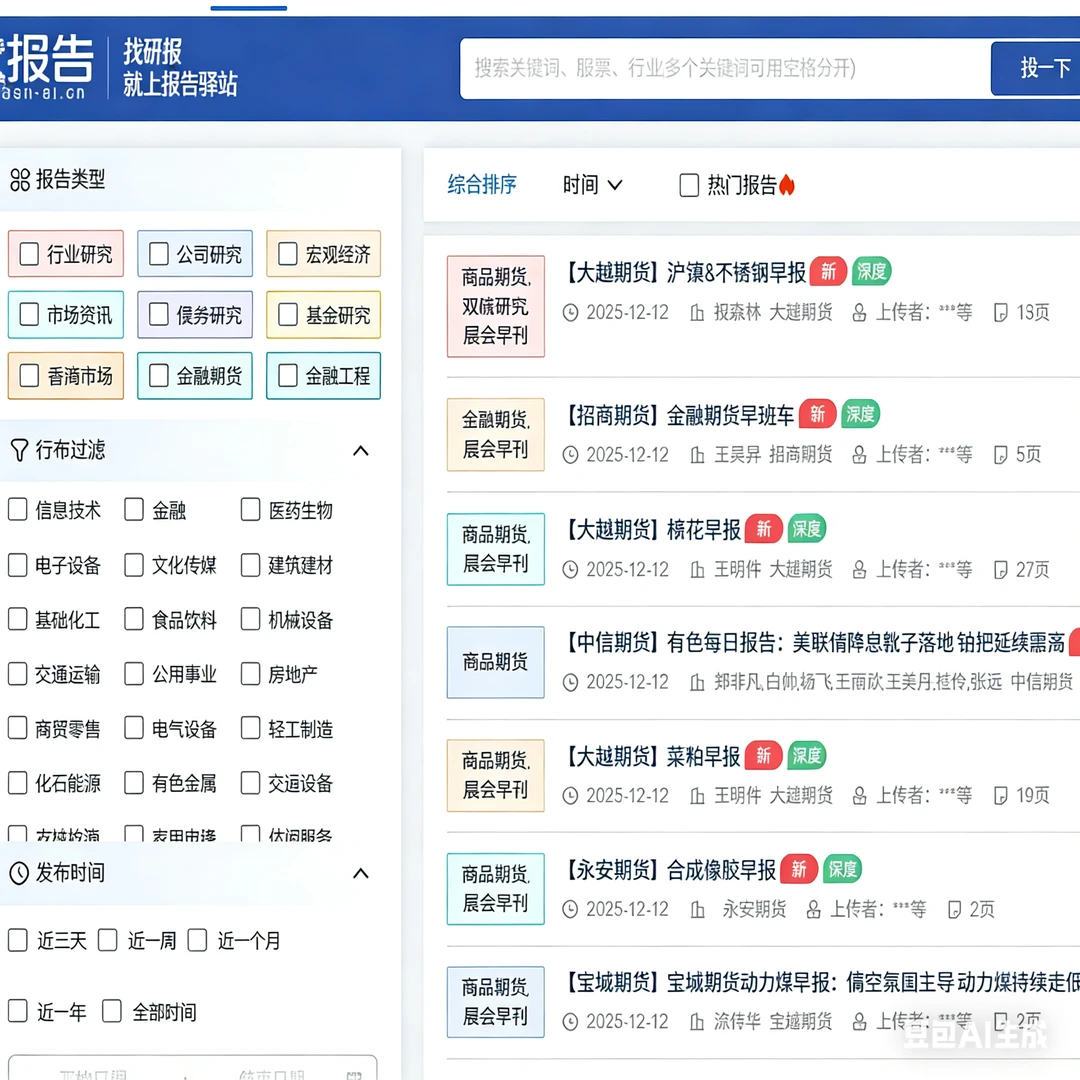Check the 信息技术 industry filter
Screen dimensions: 1080x1080
point(17,510)
